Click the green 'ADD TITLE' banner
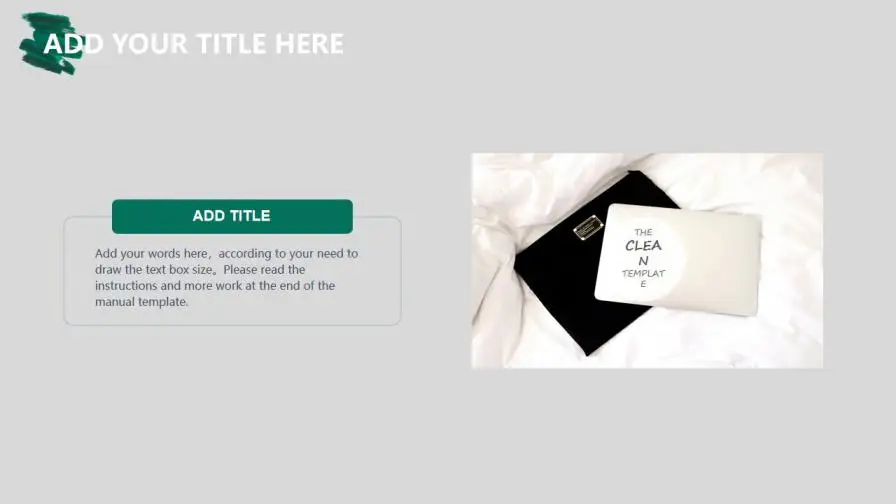896x504 pixels. click(232, 216)
